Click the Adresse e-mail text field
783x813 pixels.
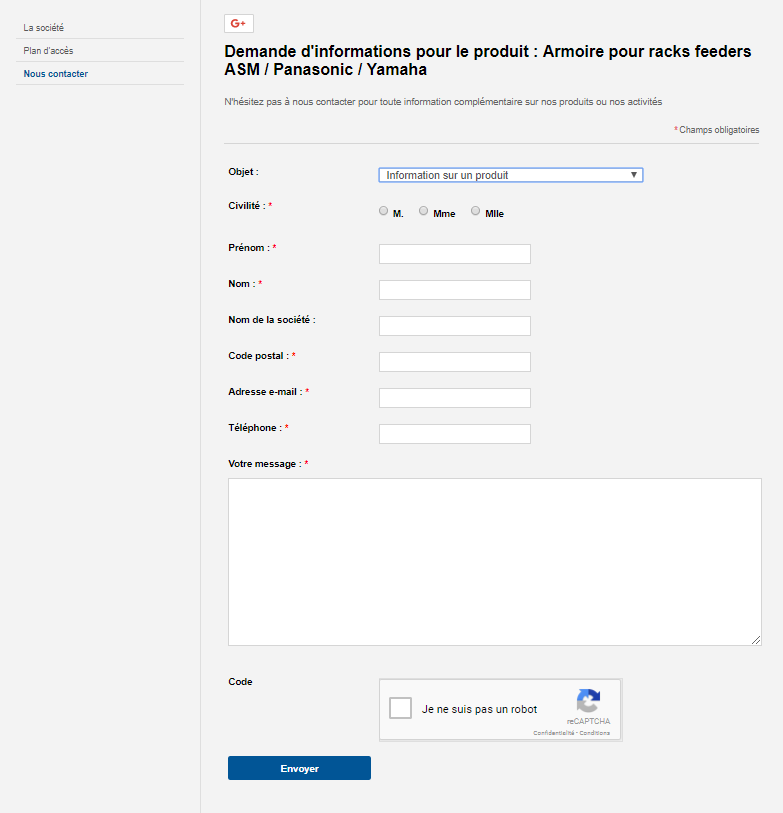(455, 398)
